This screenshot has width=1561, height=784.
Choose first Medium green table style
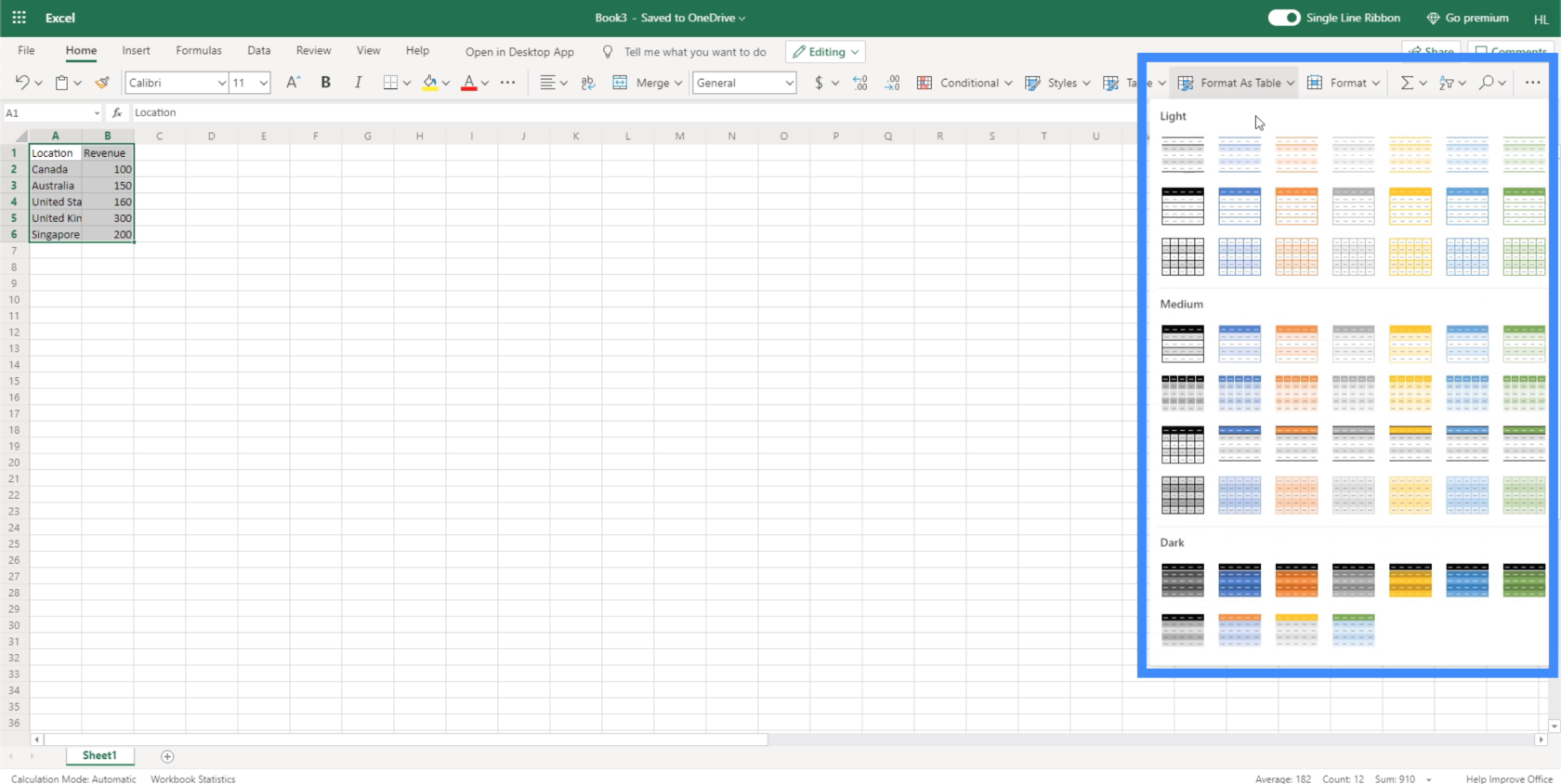click(x=1524, y=343)
